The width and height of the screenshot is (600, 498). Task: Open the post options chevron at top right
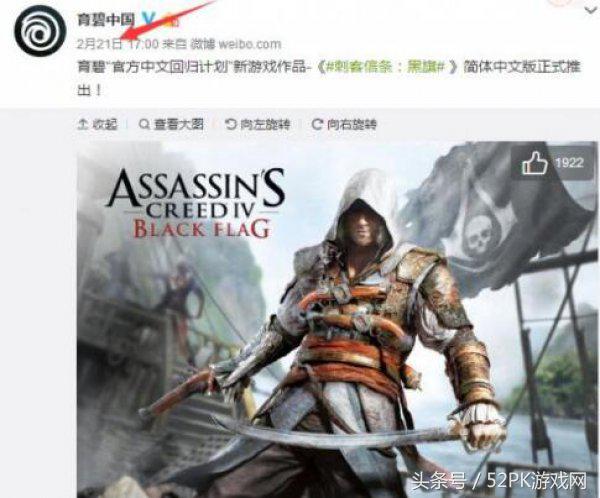(x=592, y=11)
